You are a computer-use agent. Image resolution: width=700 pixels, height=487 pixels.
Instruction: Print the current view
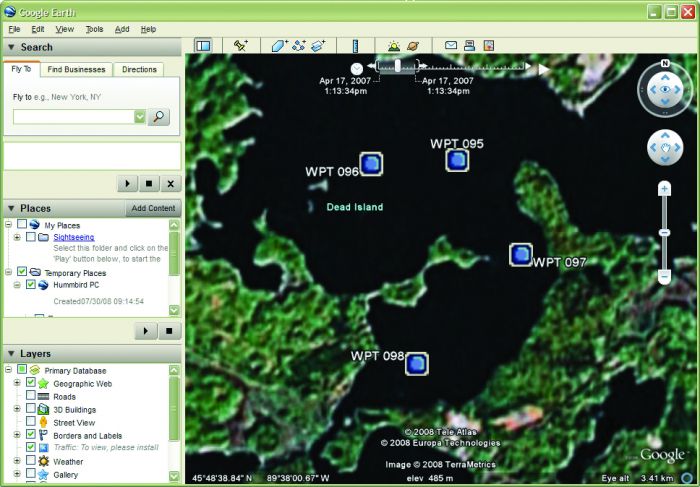[469, 45]
